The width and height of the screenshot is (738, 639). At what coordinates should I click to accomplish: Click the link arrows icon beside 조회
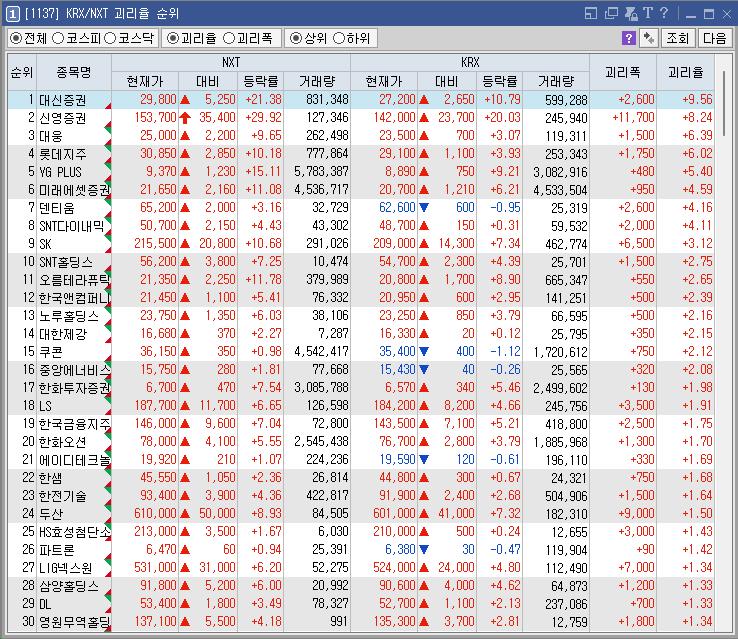(649, 38)
